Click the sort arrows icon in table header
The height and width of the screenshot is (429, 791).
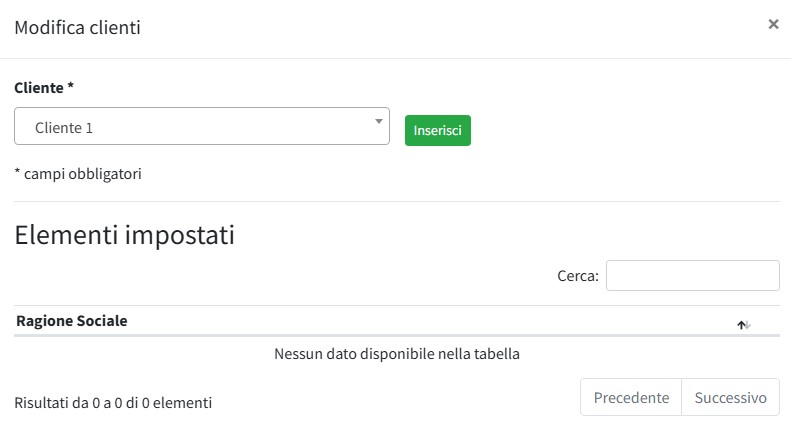click(744, 325)
